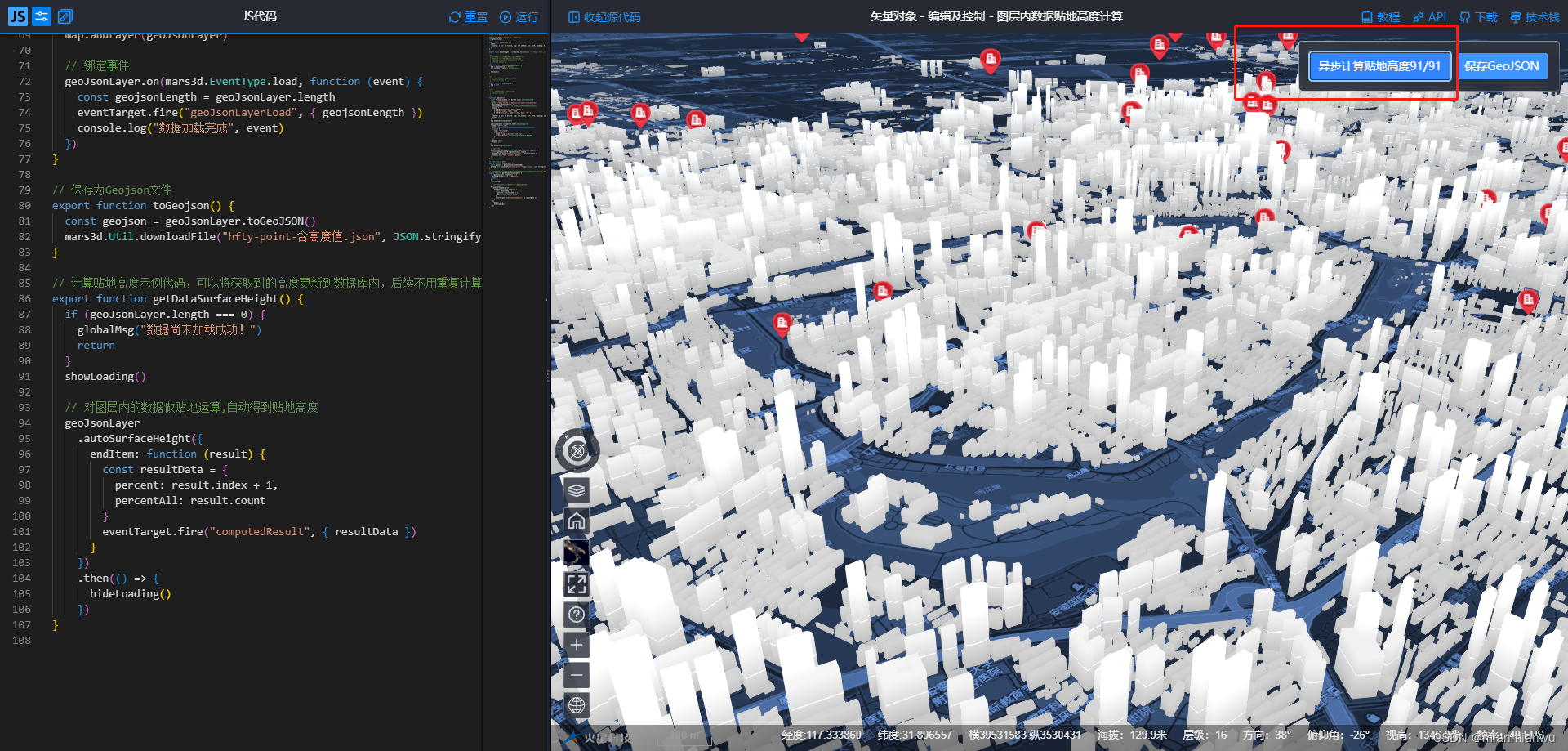Click the share link icon in top toolbar

[66, 16]
